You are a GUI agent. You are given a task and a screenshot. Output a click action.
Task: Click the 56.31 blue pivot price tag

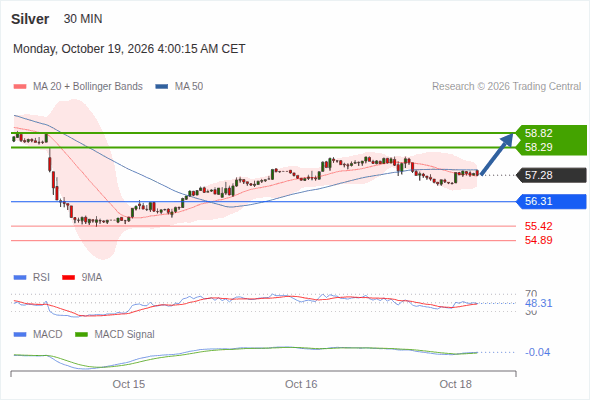(x=551, y=201)
